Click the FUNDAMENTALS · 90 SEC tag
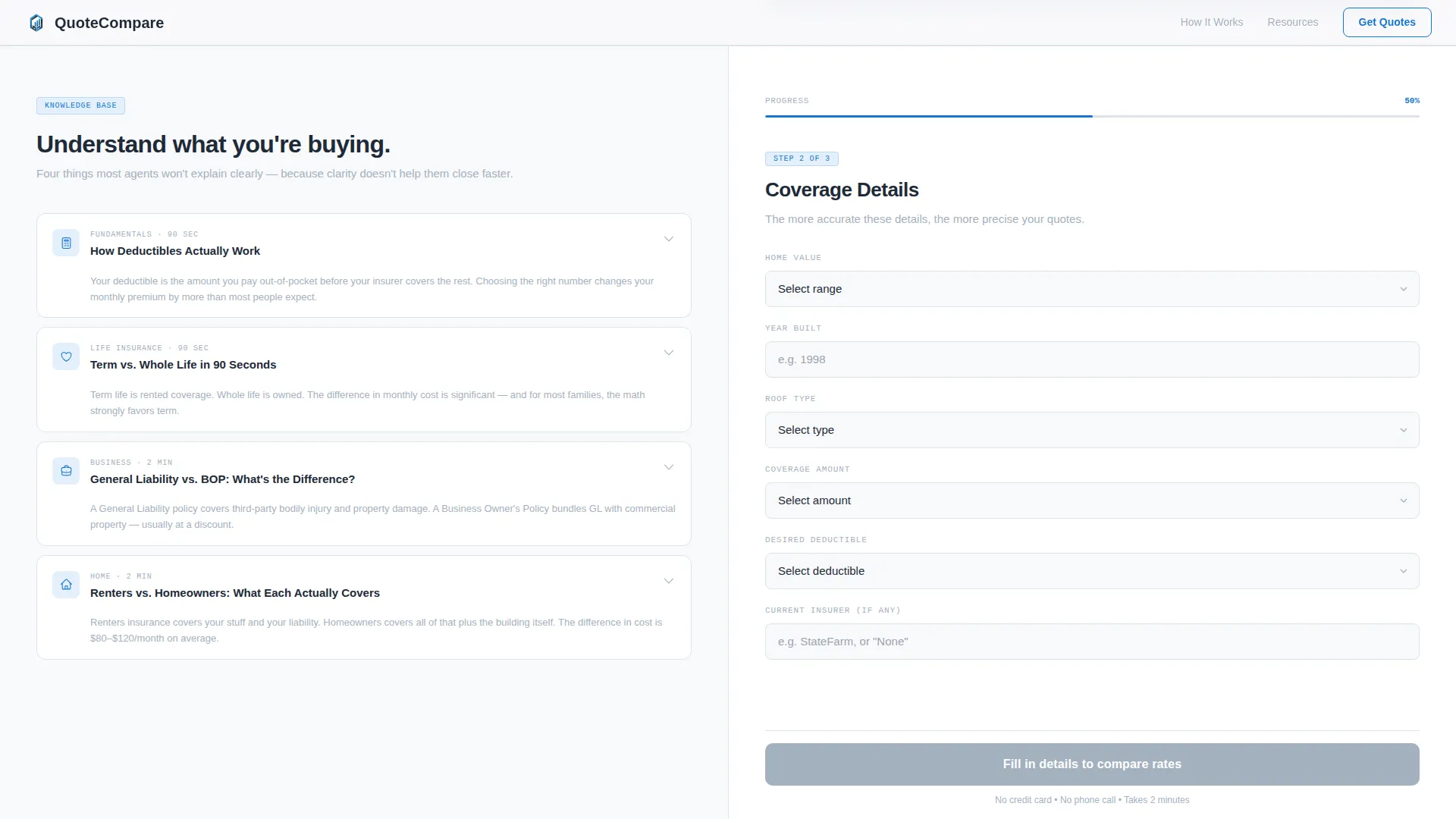 pos(144,234)
